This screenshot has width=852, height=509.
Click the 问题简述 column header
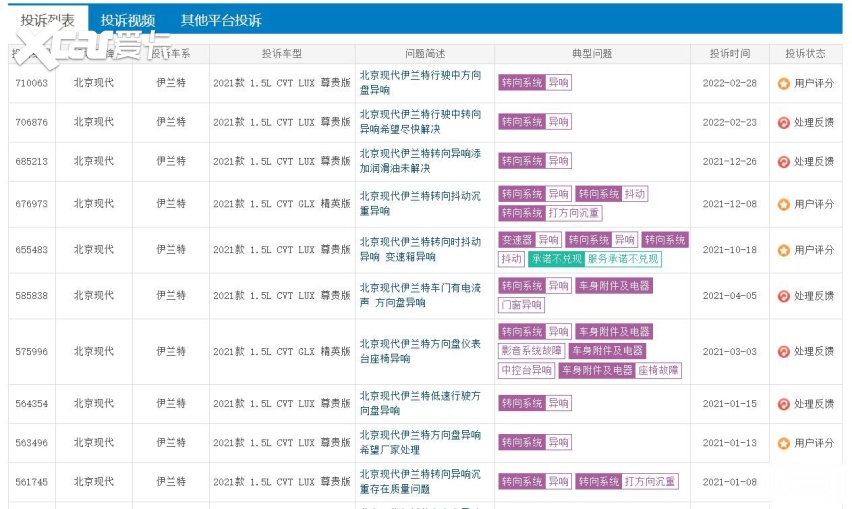point(425,53)
